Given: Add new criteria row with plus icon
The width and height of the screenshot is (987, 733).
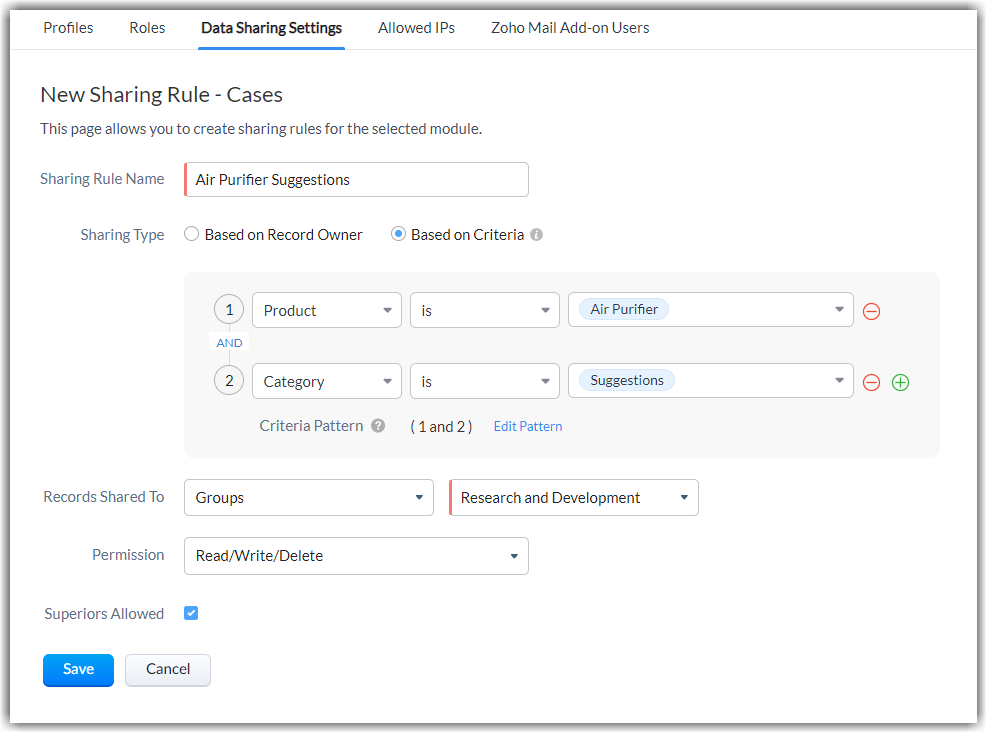Looking at the screenshot, I should [900, 382].
